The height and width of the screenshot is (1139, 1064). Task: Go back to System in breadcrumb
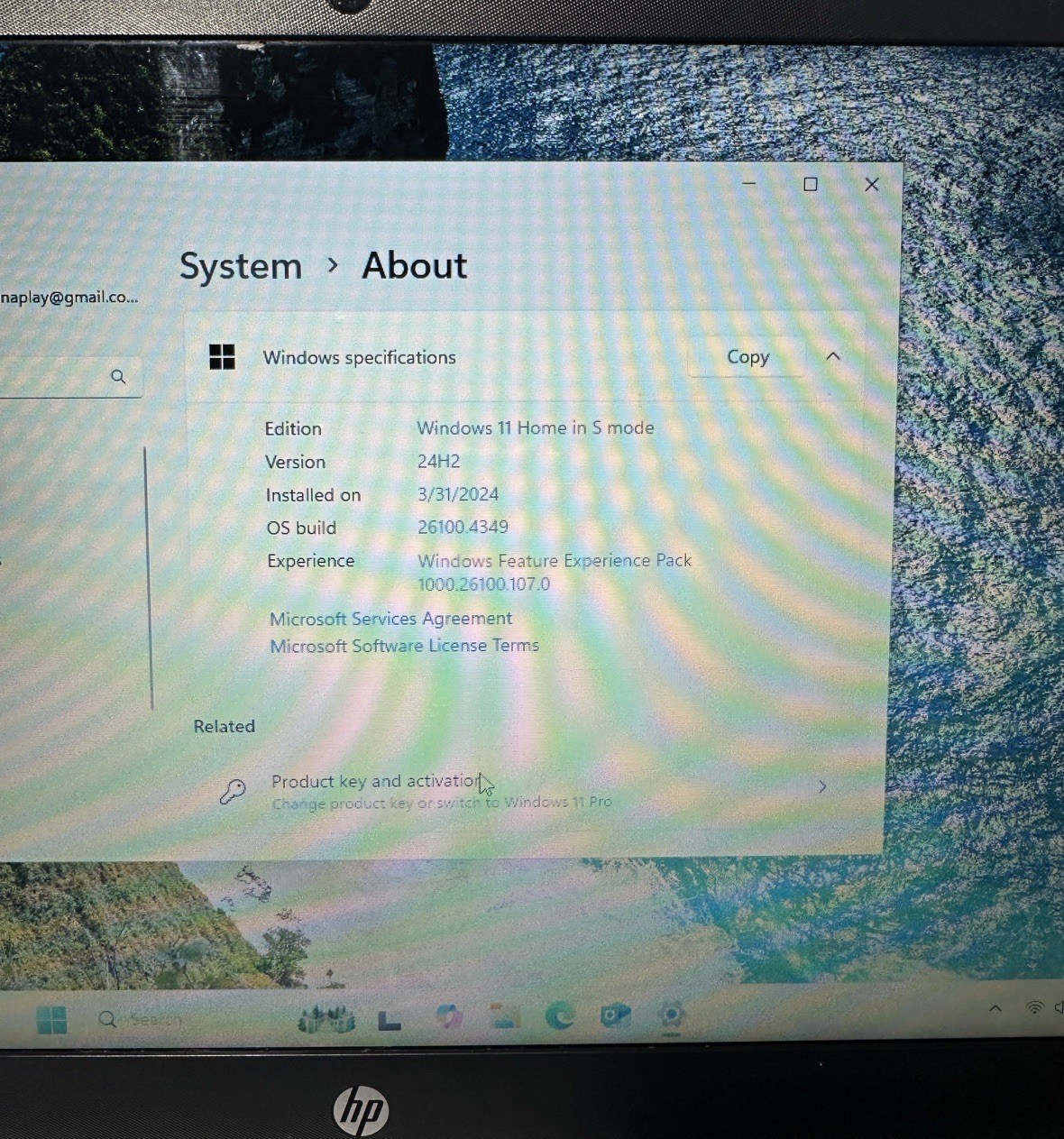241,266
